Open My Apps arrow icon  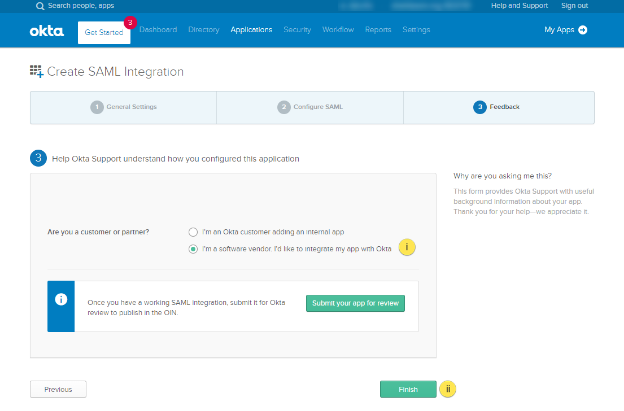(583, 30)
